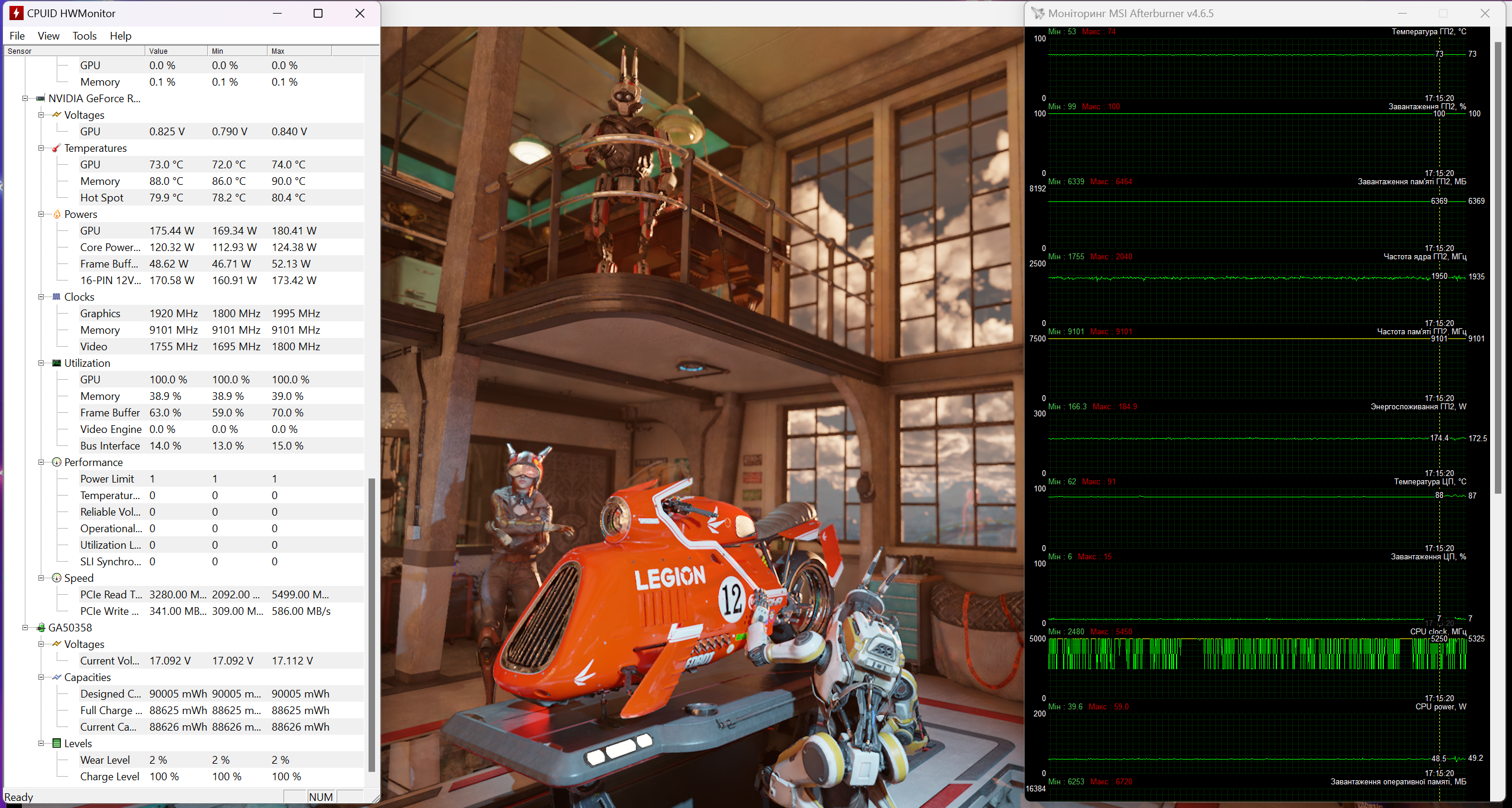Click the Value column header
This screenshot has width=1512, height=808.
click(x=176, y=51)
